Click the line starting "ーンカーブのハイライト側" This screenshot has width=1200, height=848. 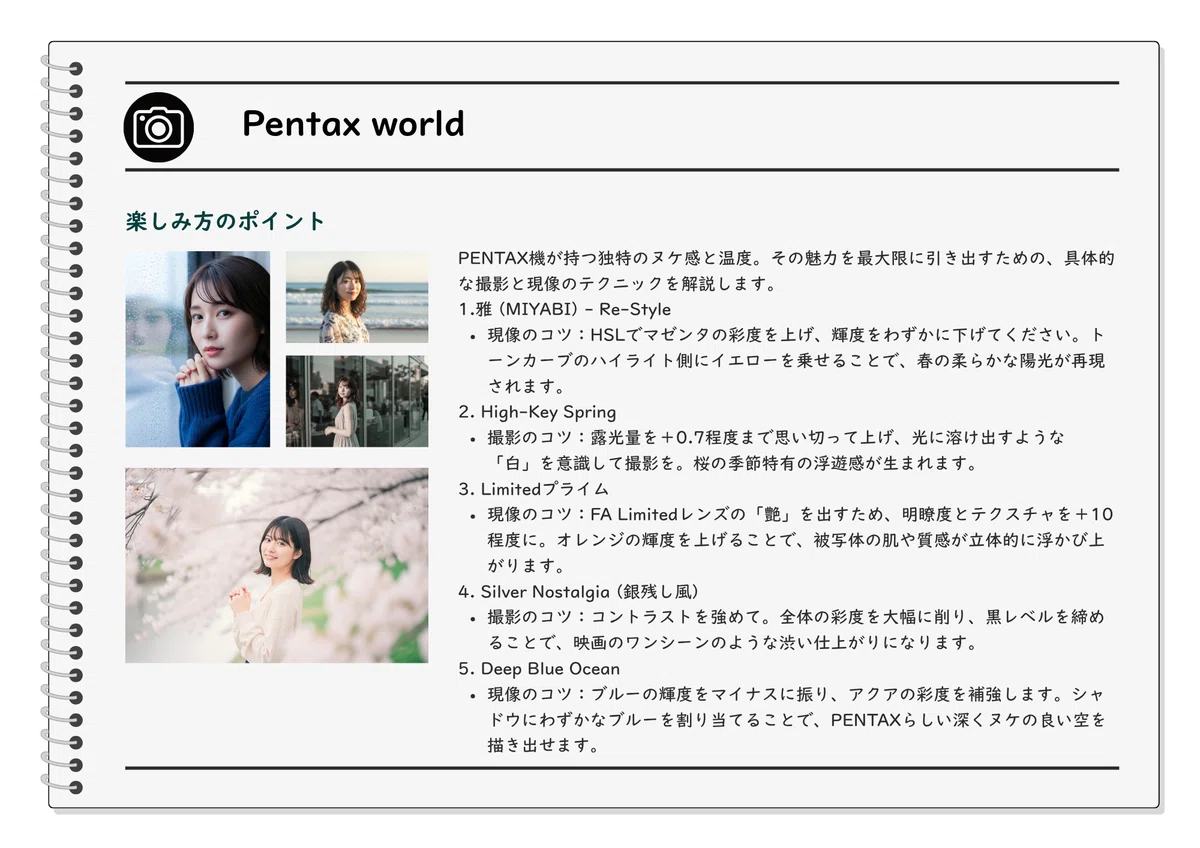pos(796,361)
